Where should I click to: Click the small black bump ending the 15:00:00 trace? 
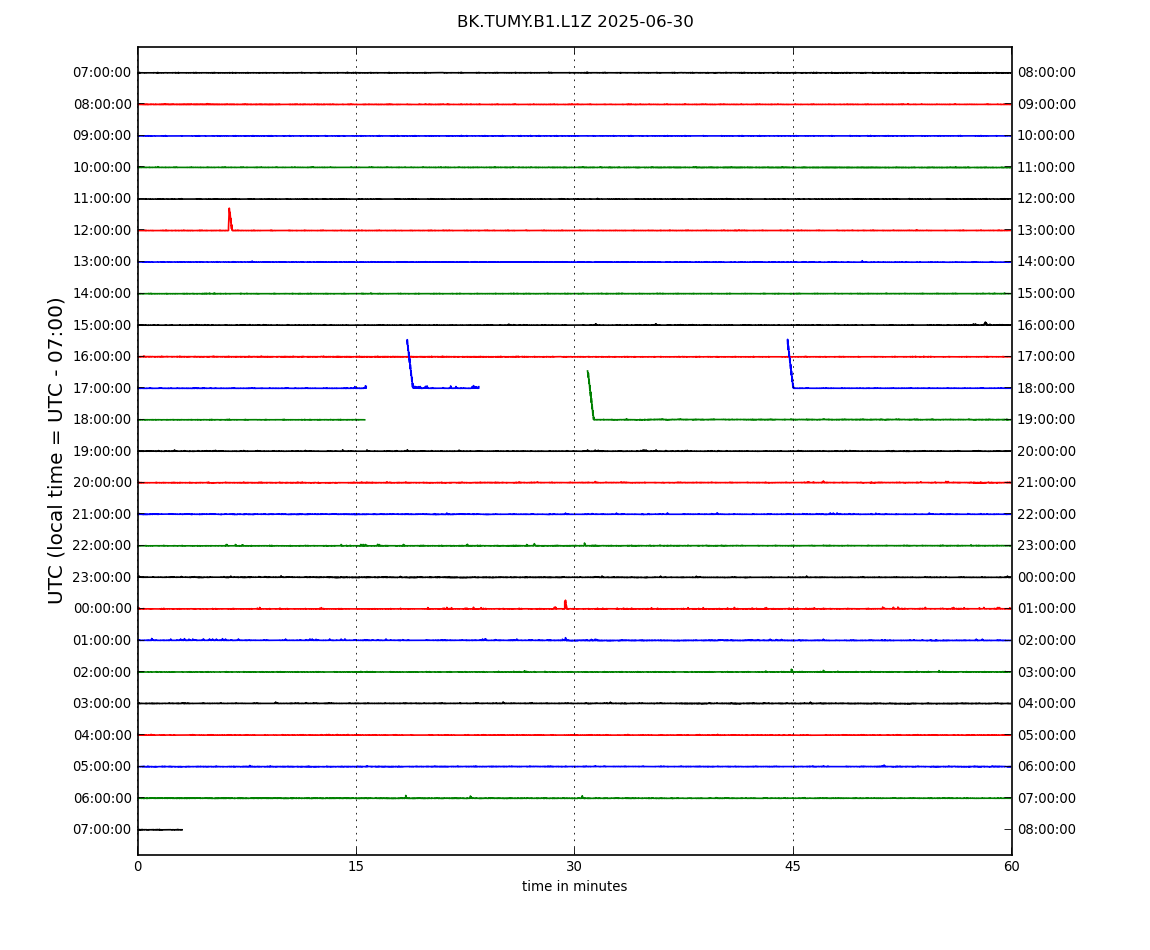[985, 323]
